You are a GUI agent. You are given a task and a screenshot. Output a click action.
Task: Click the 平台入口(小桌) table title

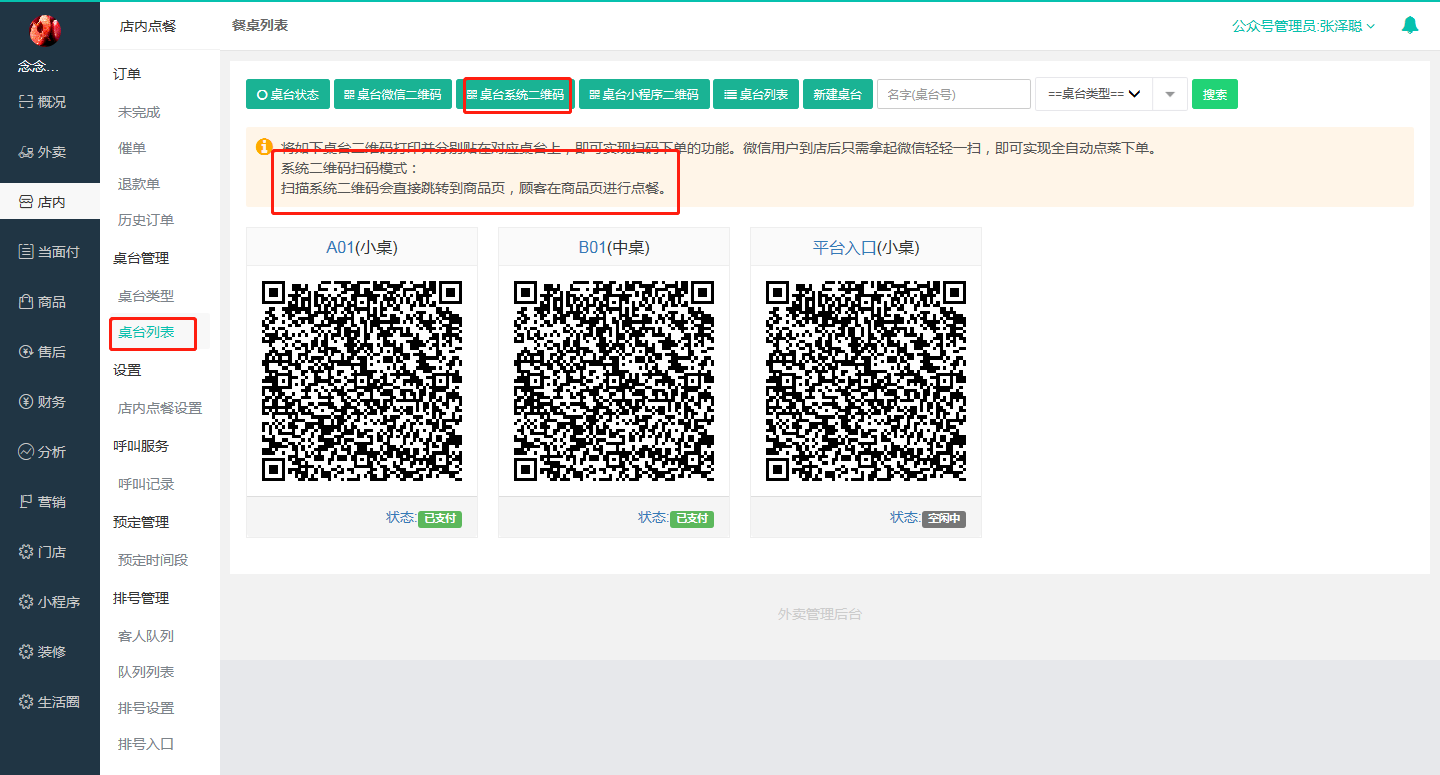tap(866, 247)
